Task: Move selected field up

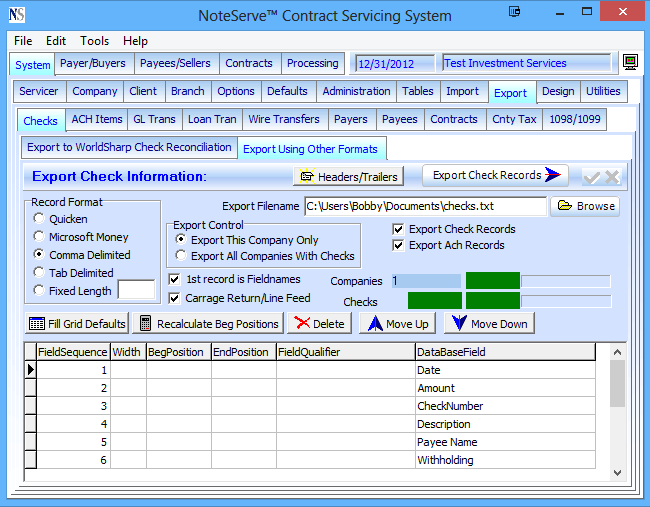Action: click(x=398, y=324)
